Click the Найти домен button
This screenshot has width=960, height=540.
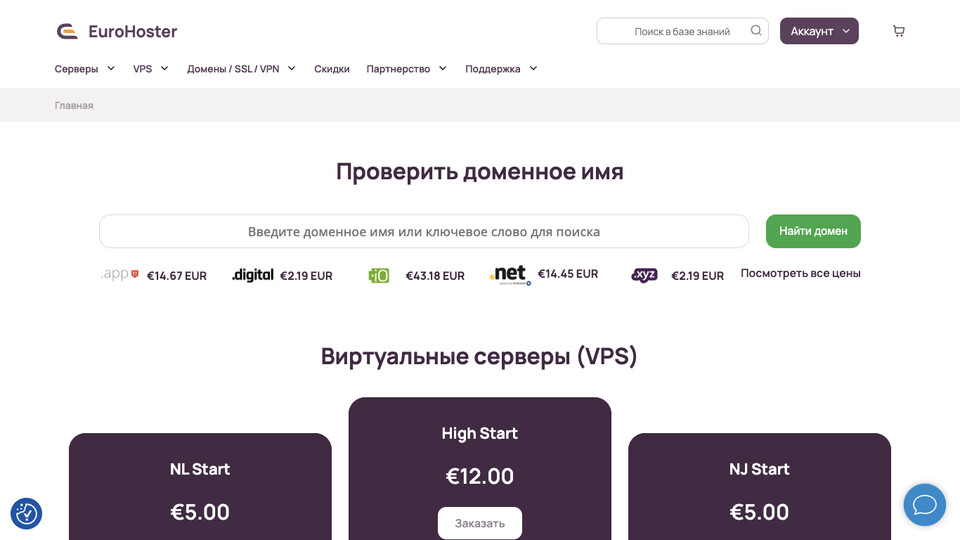(x=813, y=231)
